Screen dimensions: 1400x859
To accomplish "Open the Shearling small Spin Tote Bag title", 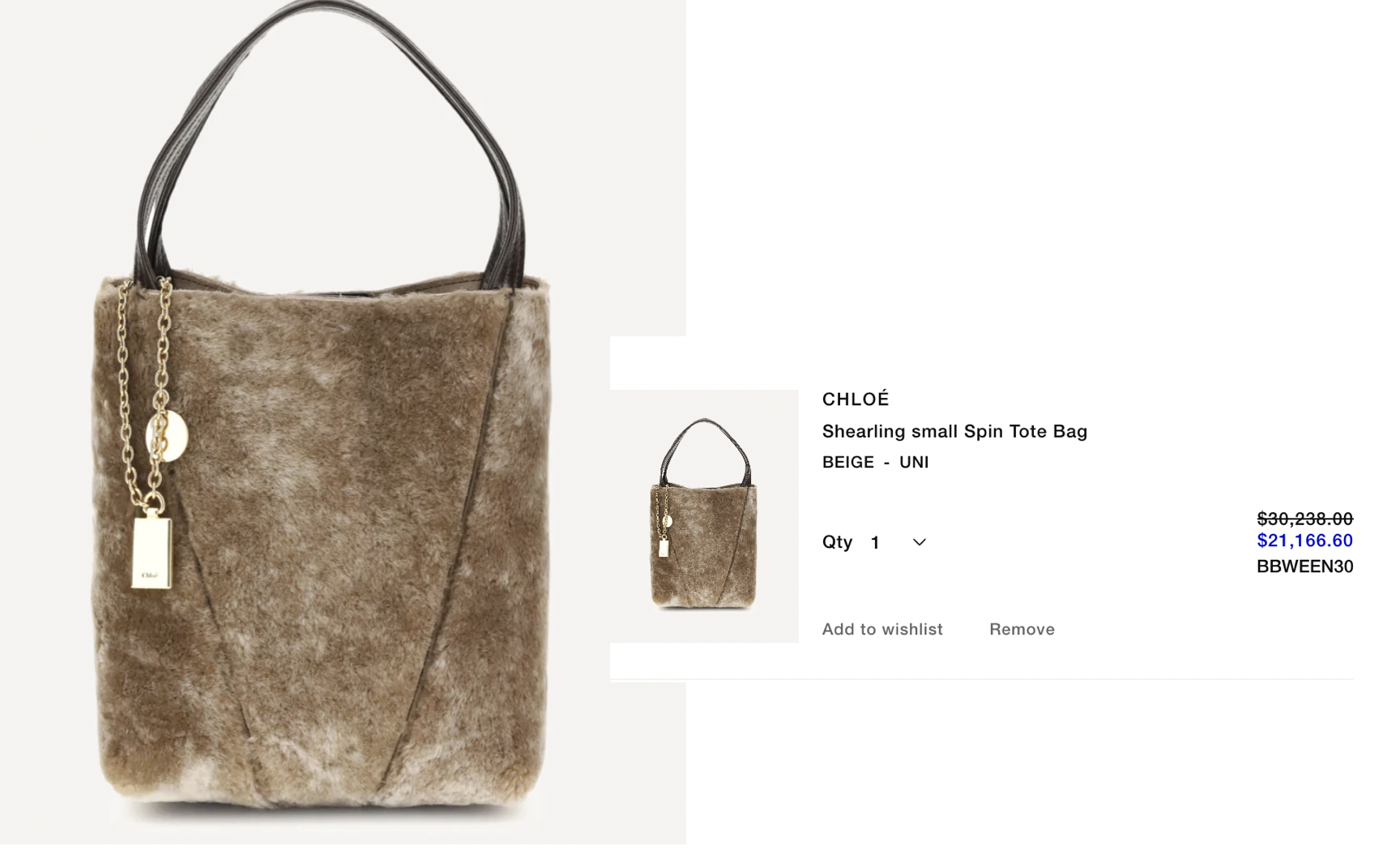I will pyautogui.click(x=954, y=431).
